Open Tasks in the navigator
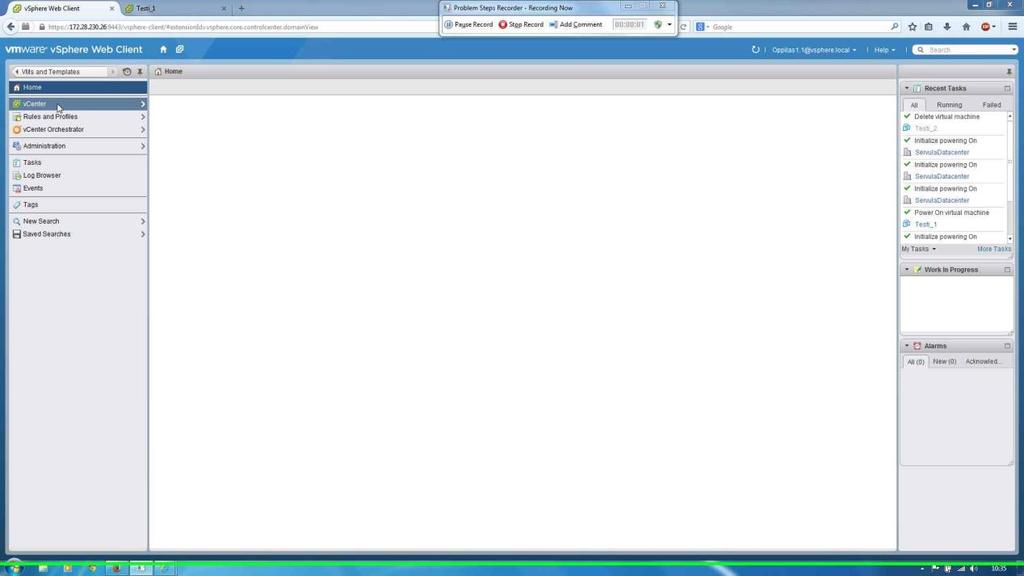The width and height of the screenshot is (1024, 576). (x=78, y=163)
